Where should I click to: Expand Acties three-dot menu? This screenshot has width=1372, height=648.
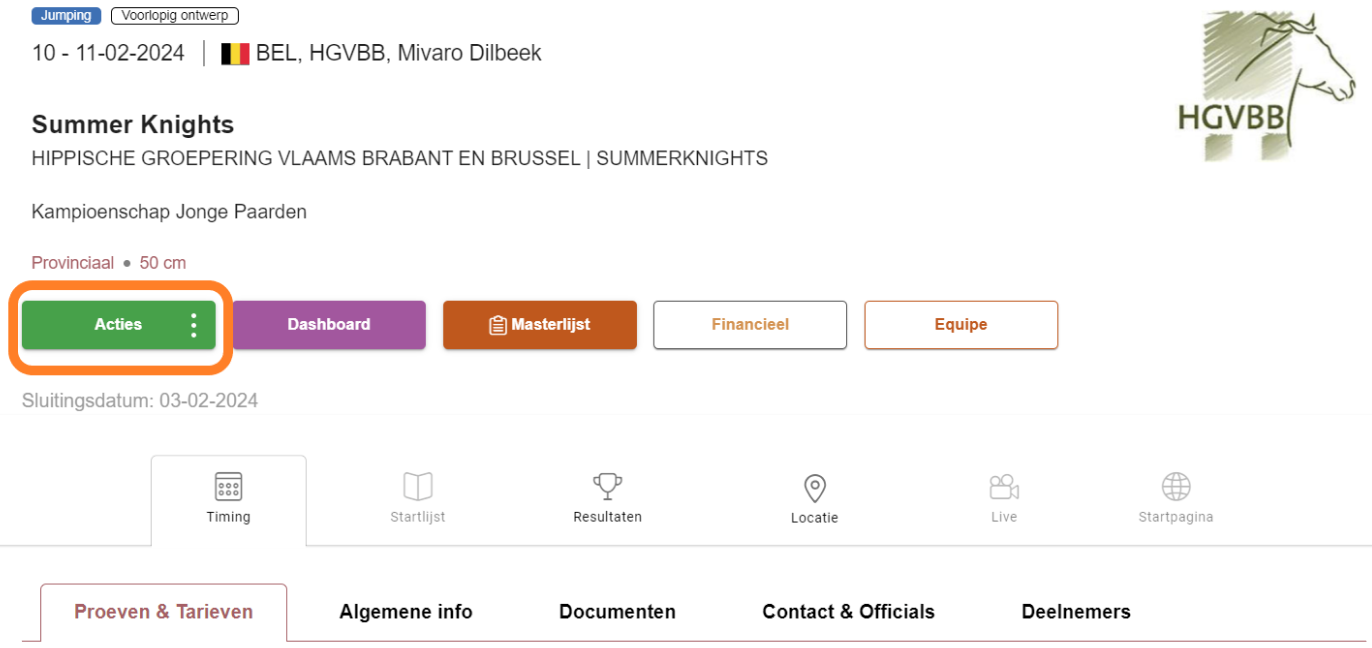pos(194,325)
